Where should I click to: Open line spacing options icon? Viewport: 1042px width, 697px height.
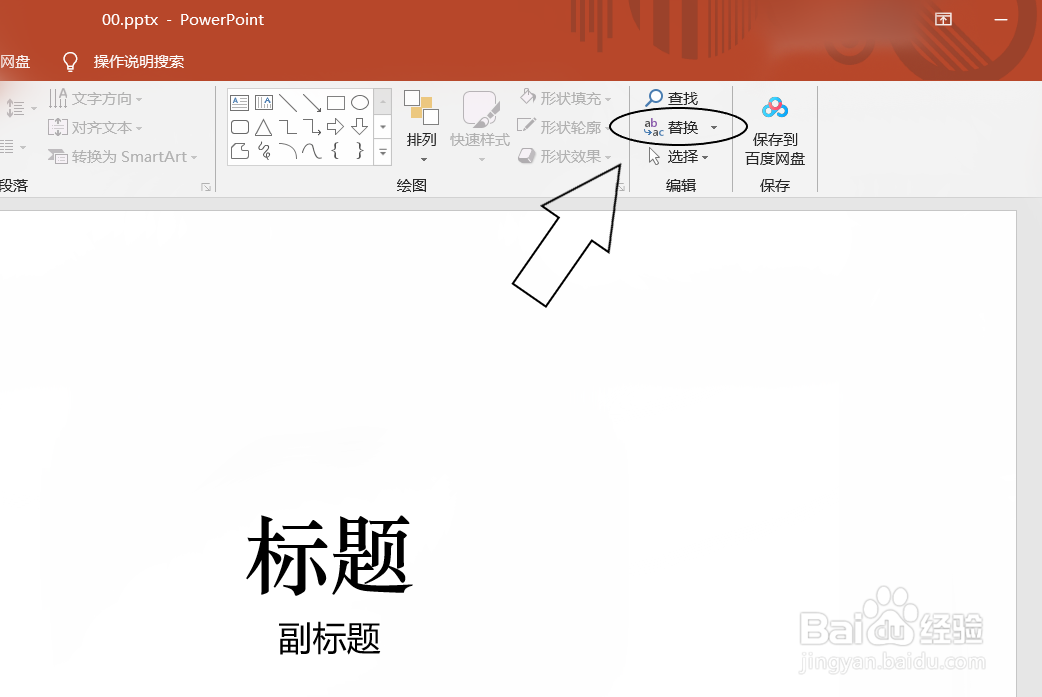tap(19, 108)
